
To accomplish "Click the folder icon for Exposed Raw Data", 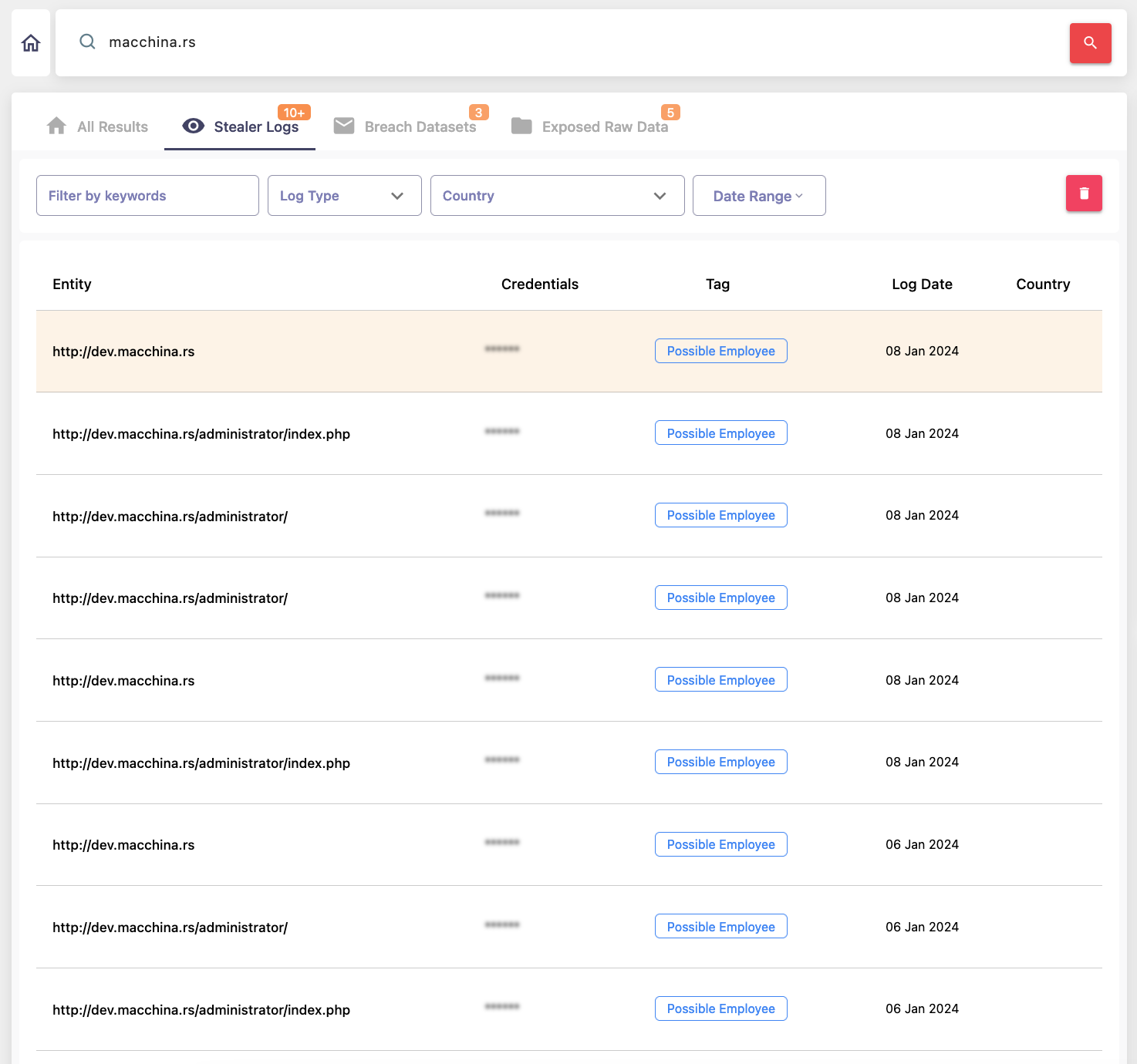I will click(x=521, y=126).
